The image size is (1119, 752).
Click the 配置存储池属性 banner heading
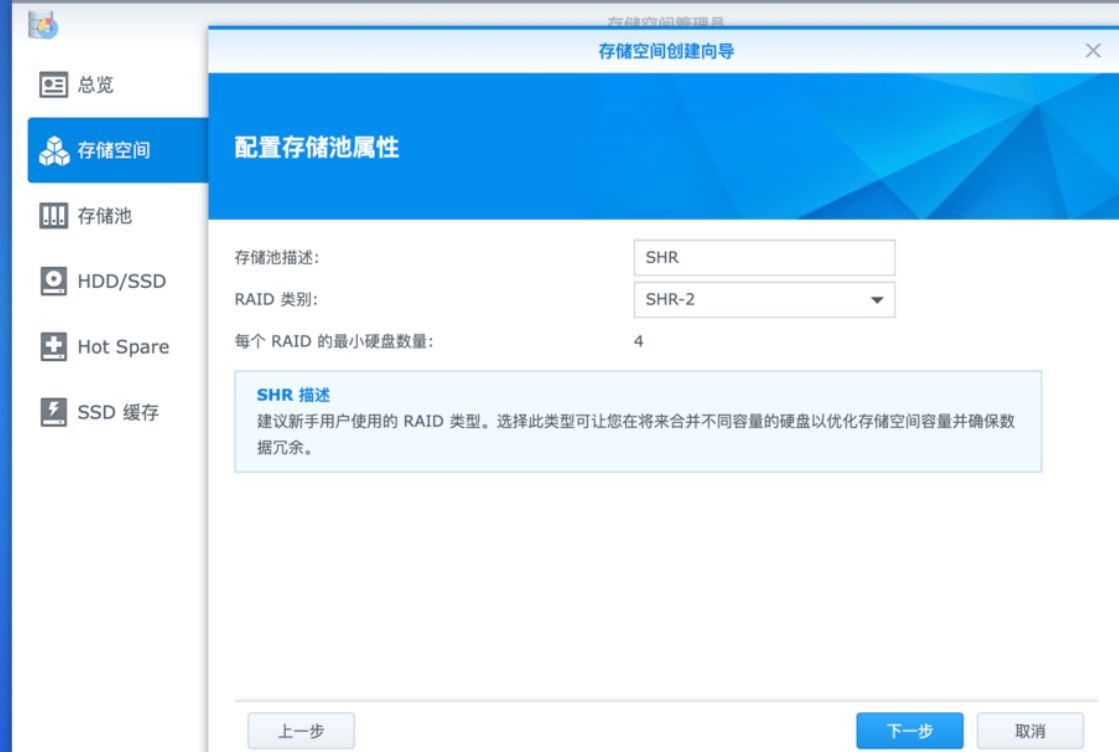316,148
